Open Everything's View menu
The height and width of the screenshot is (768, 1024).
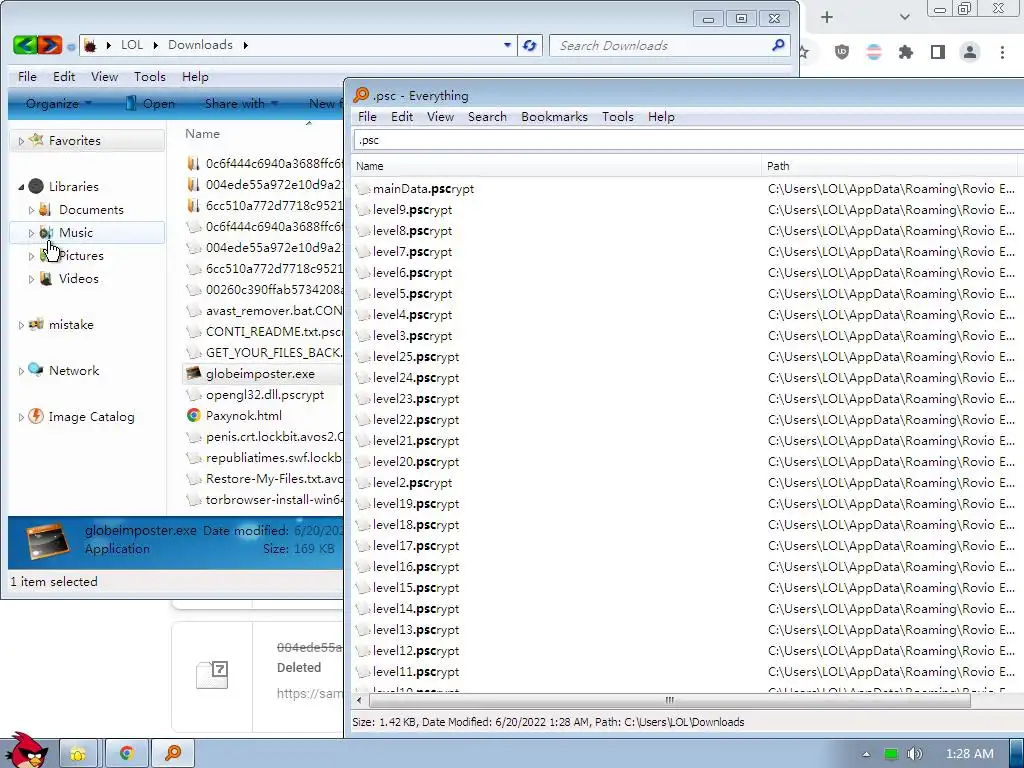tap(440, 117)
